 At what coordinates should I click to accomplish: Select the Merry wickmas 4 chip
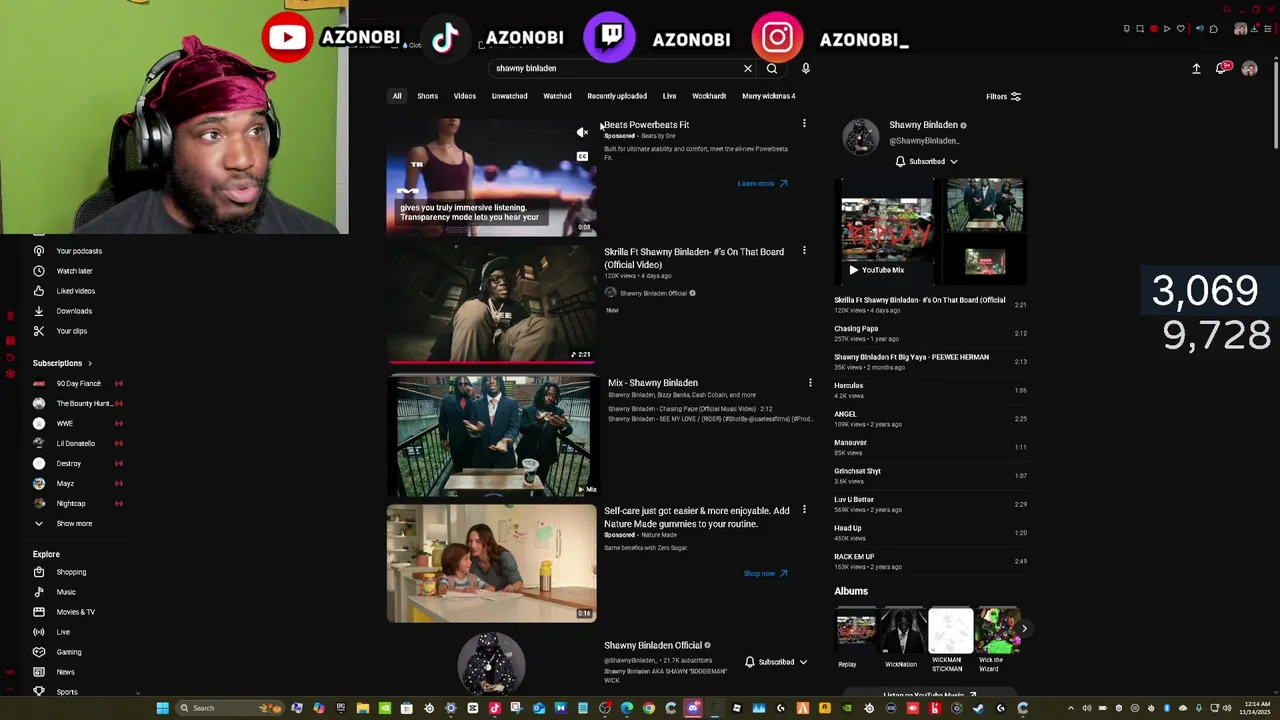769,96
